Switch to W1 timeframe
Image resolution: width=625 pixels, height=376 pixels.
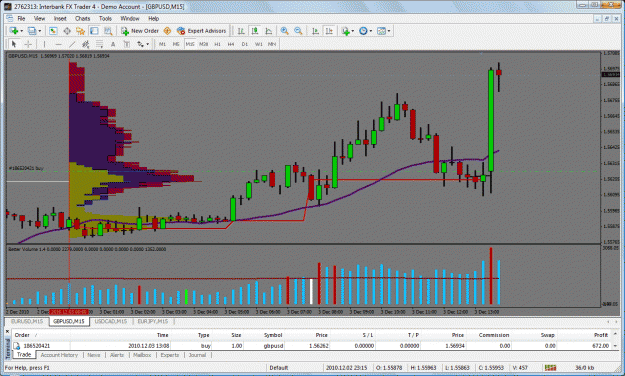pyautogui.click(x=259, y=44)
